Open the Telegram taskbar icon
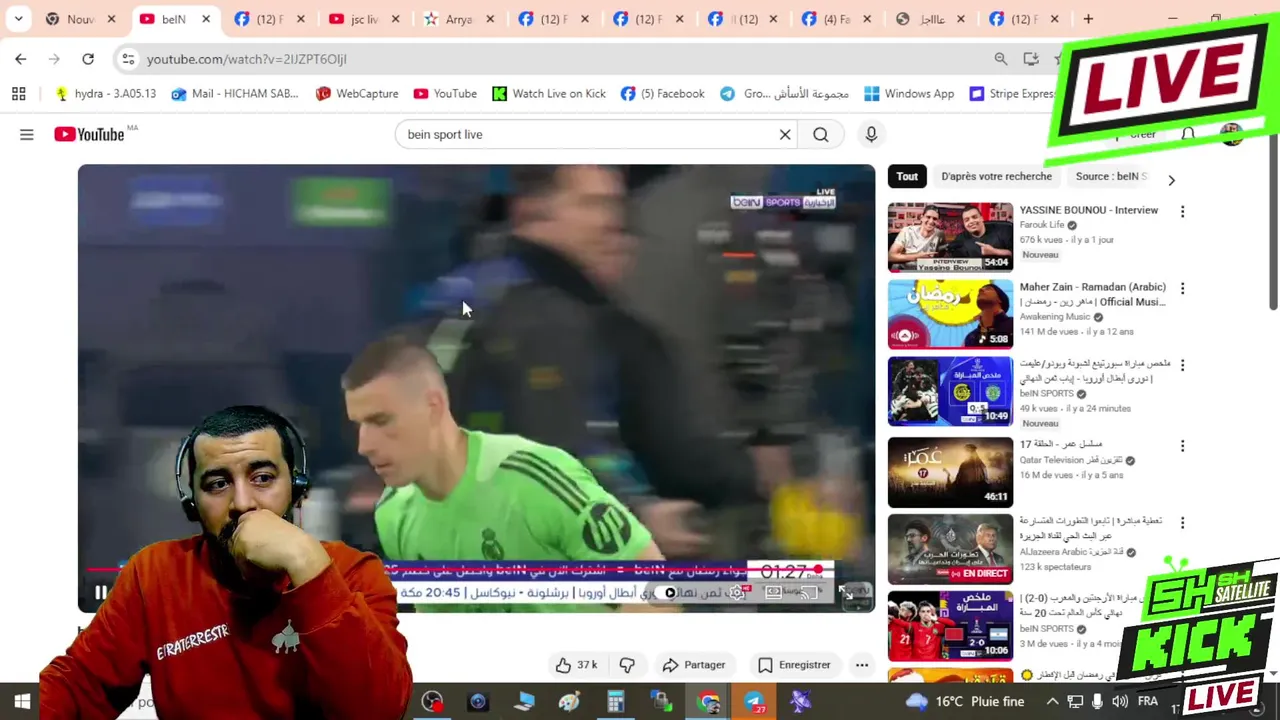Screen dimensions: 1280x720 click(x=755, y=702)
